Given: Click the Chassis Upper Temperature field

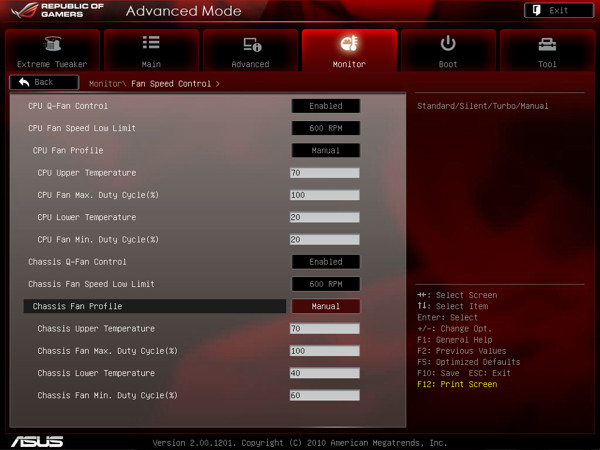Looking at the screenshot, I should 324,329.
